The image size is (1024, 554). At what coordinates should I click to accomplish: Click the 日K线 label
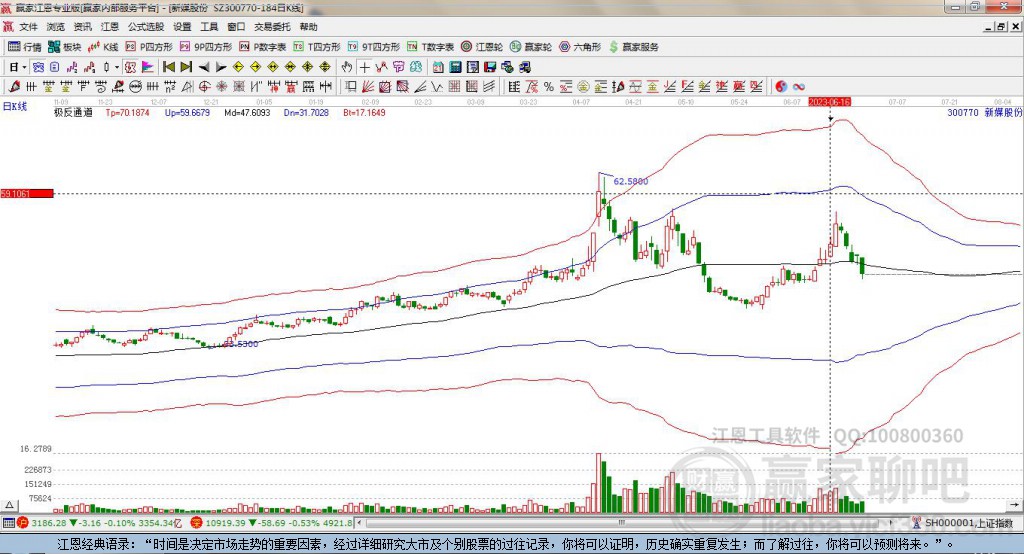point(15,106)
